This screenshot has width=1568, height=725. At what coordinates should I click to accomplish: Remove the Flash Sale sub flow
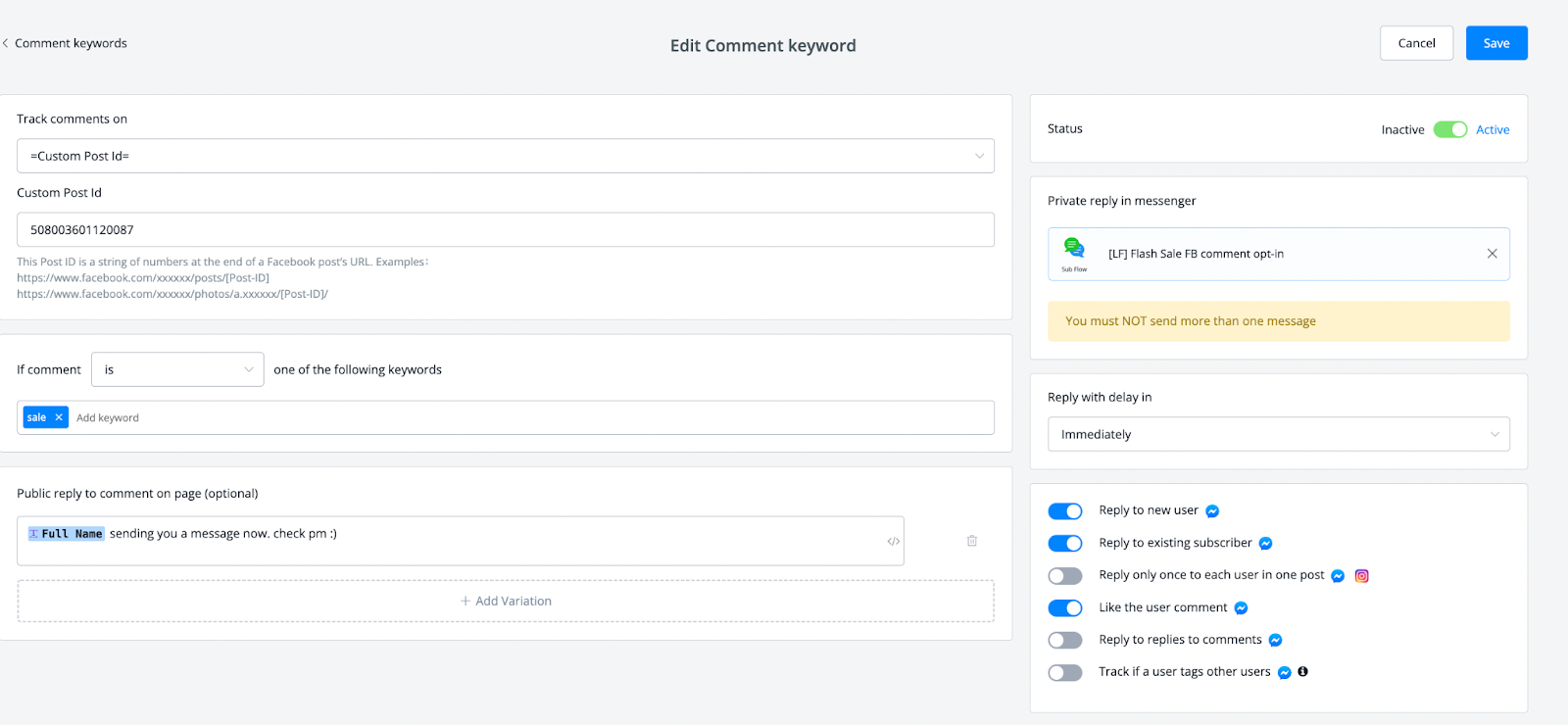point(1492,254)
